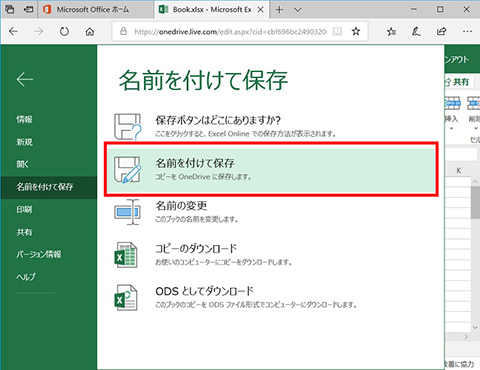This screenshot has height=370, width=480.
Task: Switch to Microsoft Office ホーム browser tab
Action: 95,9
